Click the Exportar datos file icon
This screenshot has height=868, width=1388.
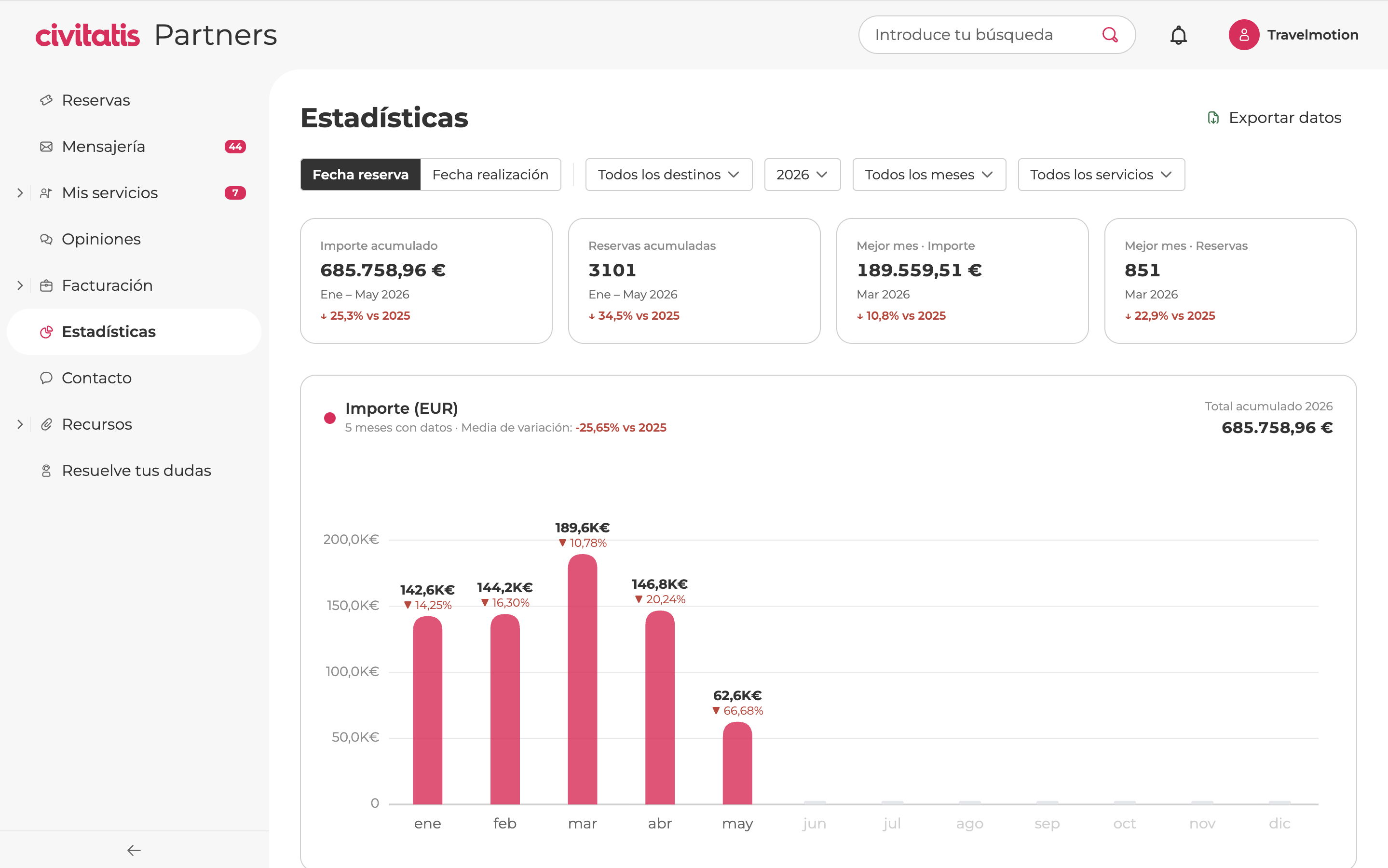point(1212,118)
